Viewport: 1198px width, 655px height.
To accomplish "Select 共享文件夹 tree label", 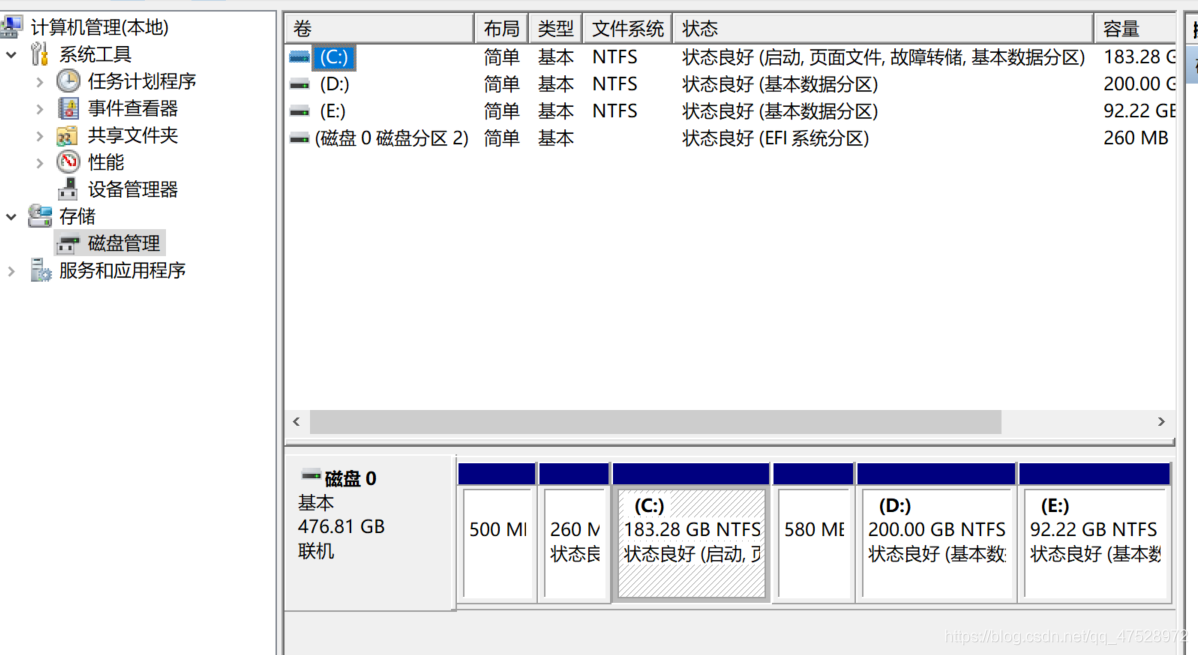I will pos(133,135).
